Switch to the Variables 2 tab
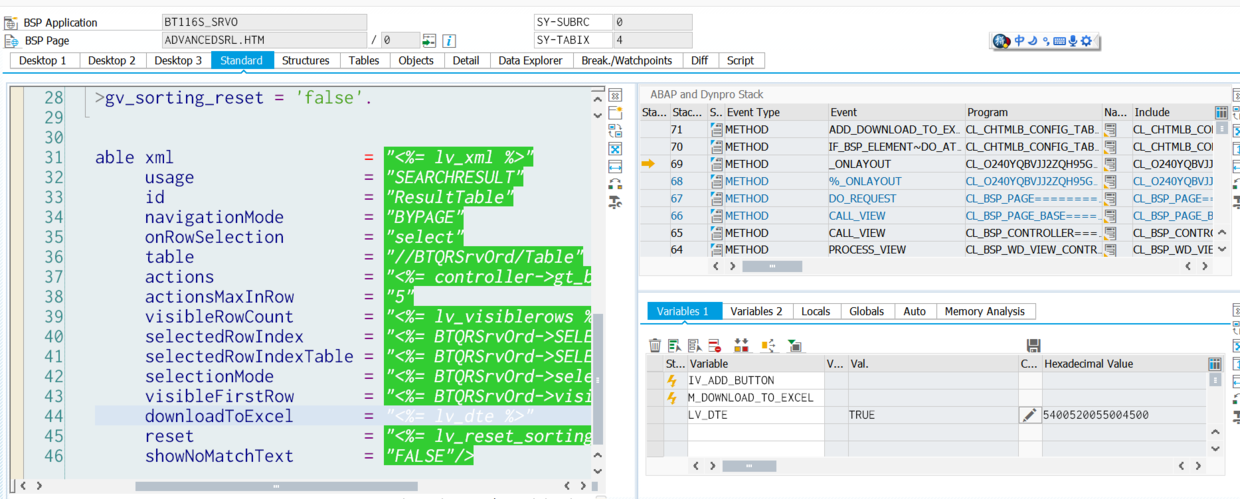The height and width of the screenshot is (499, 1240). pyautogui.click(x=756, y=311)
